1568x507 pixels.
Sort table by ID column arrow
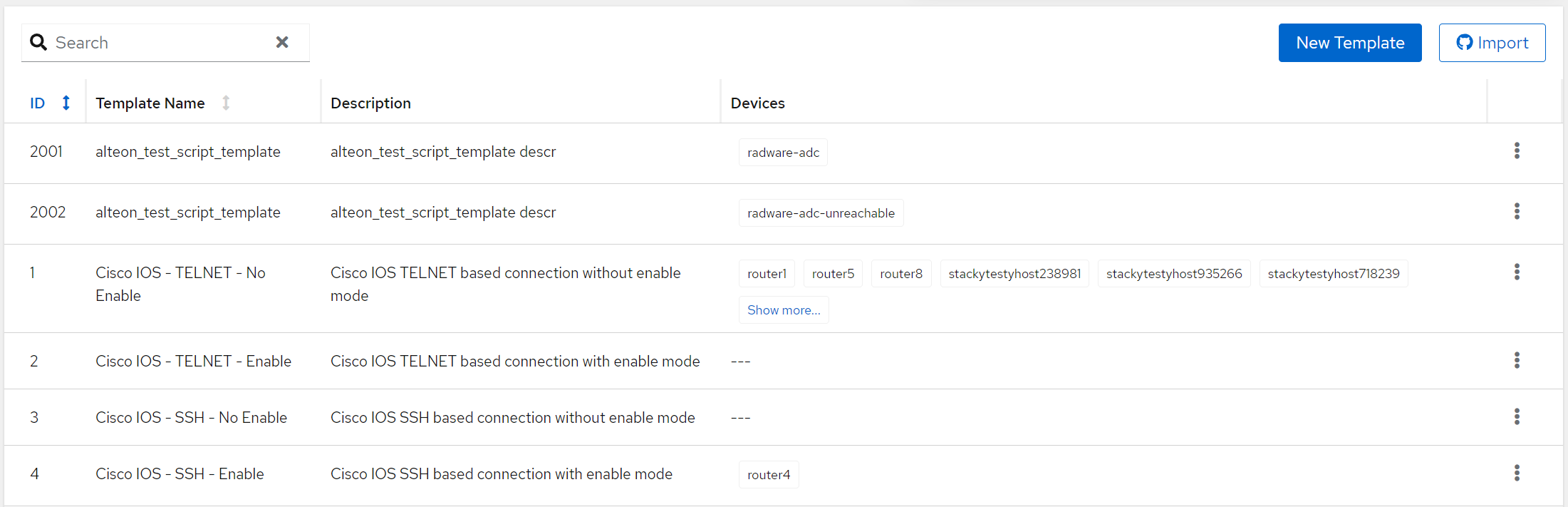66,103
